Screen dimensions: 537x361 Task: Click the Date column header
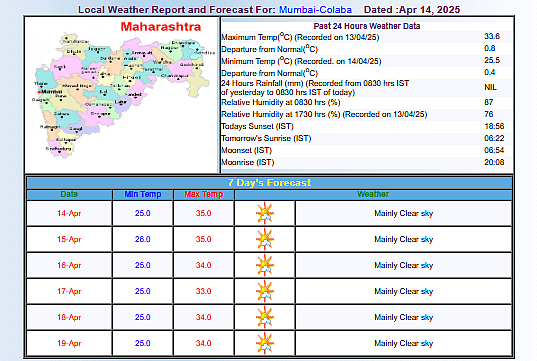[x=69, y=194]
